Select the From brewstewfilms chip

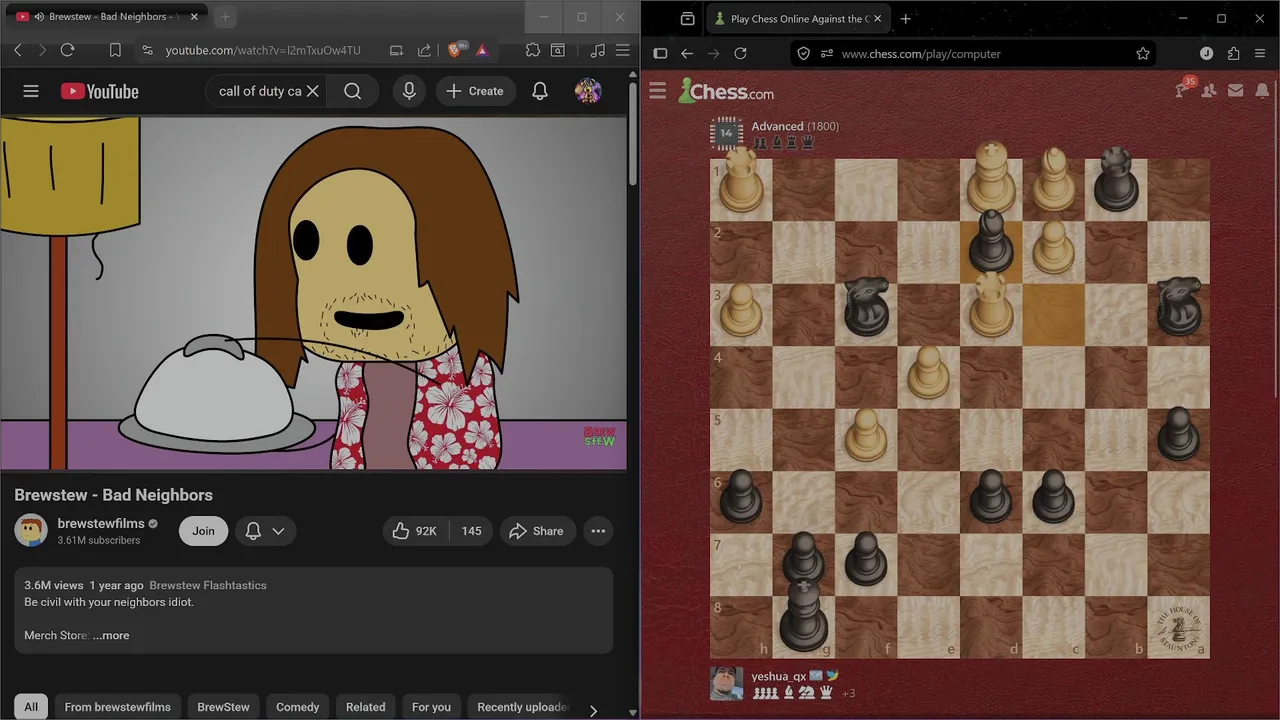[x=118, y=707]
